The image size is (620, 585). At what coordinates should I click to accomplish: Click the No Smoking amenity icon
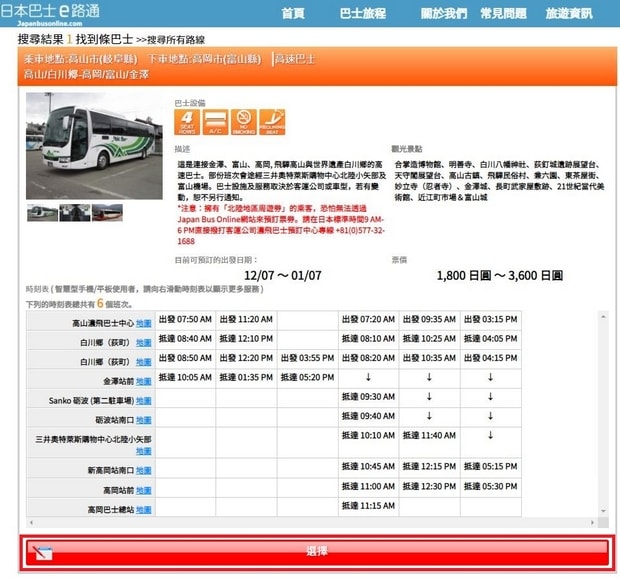(x=244, y=122)
